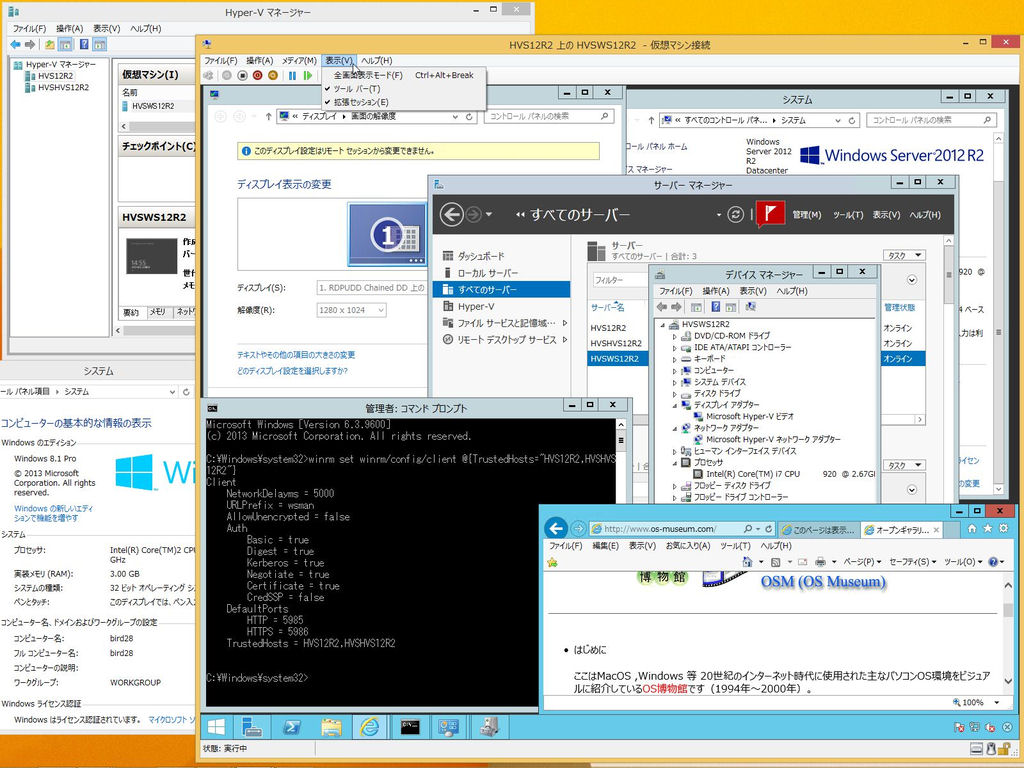Click the Command Prompt scrollbar up arrow
Screen dimensions: 1024x768
click(x=621, y=424)
